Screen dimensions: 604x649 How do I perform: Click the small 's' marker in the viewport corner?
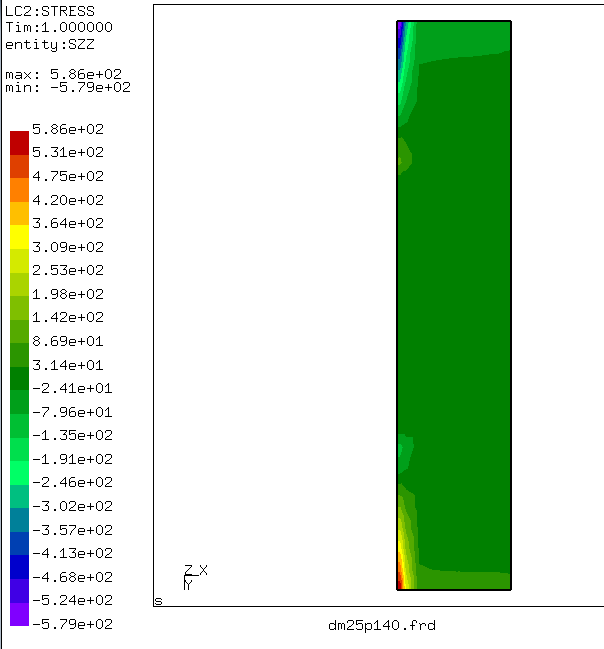tap(158, 601)
